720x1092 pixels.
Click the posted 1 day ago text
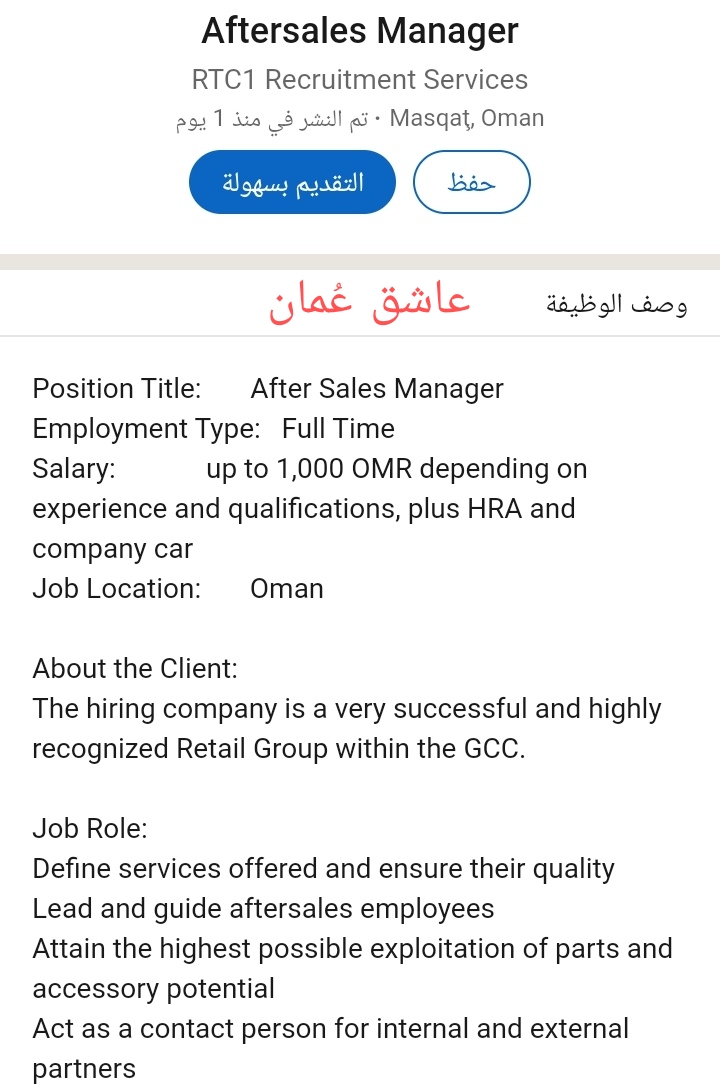(272, 119)
